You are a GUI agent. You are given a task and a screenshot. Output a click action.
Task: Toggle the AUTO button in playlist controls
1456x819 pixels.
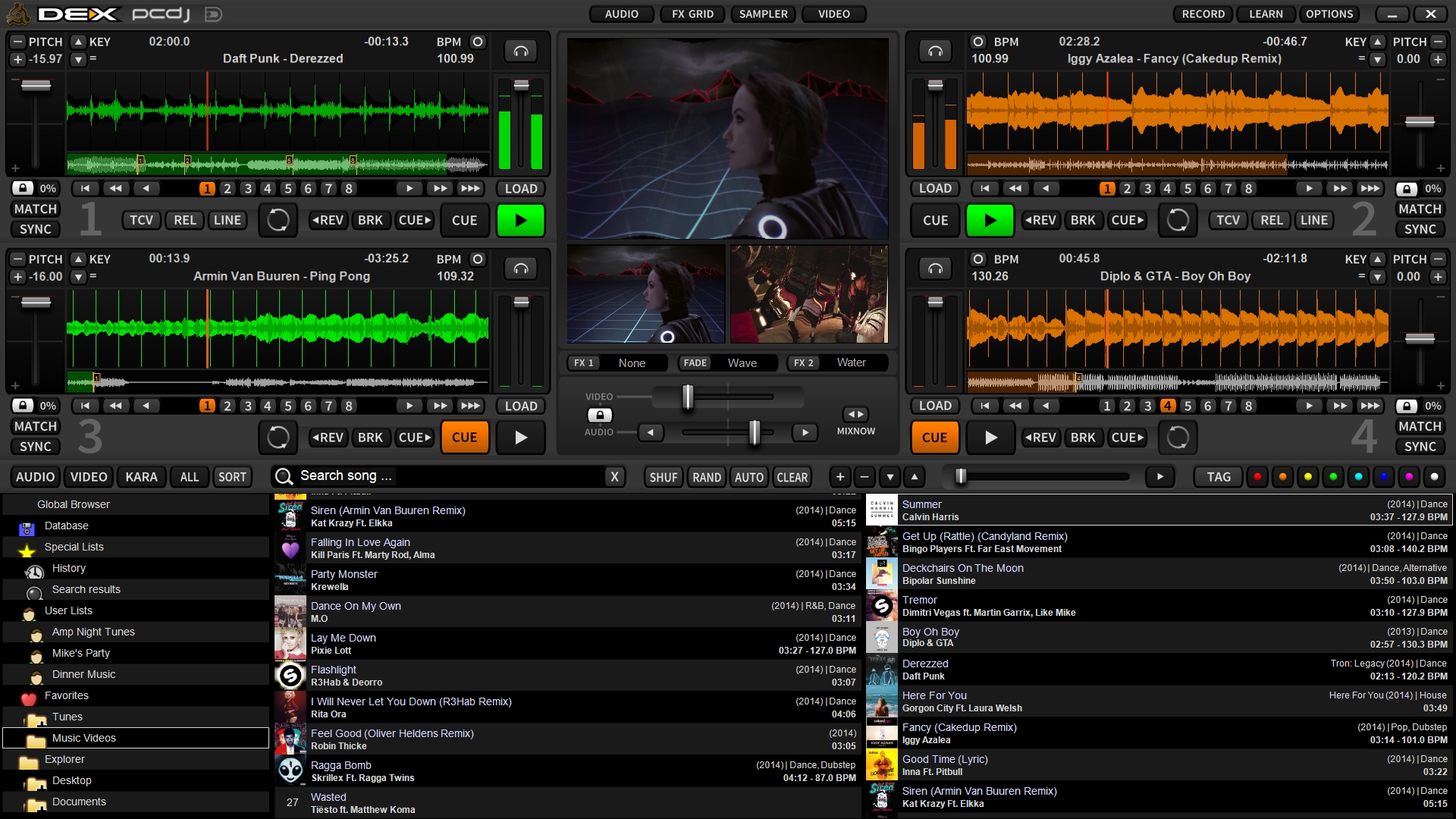click(x=749, y=476)
